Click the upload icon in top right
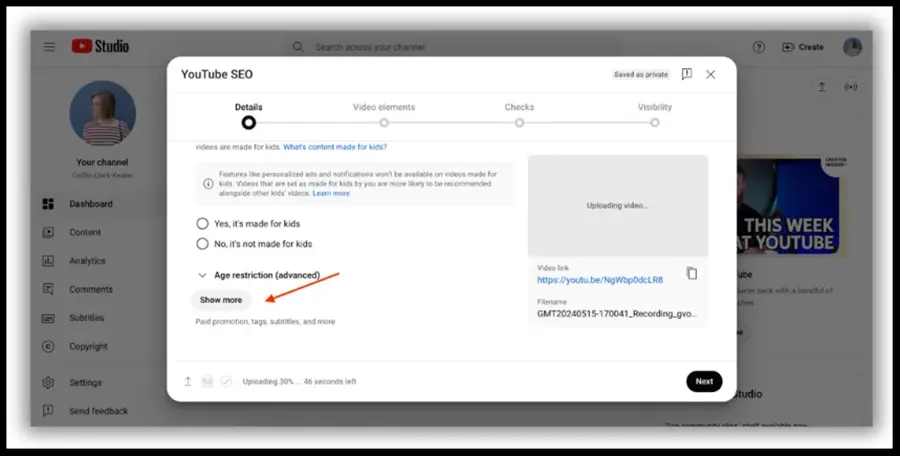The image size is (900, 456). 821,87
